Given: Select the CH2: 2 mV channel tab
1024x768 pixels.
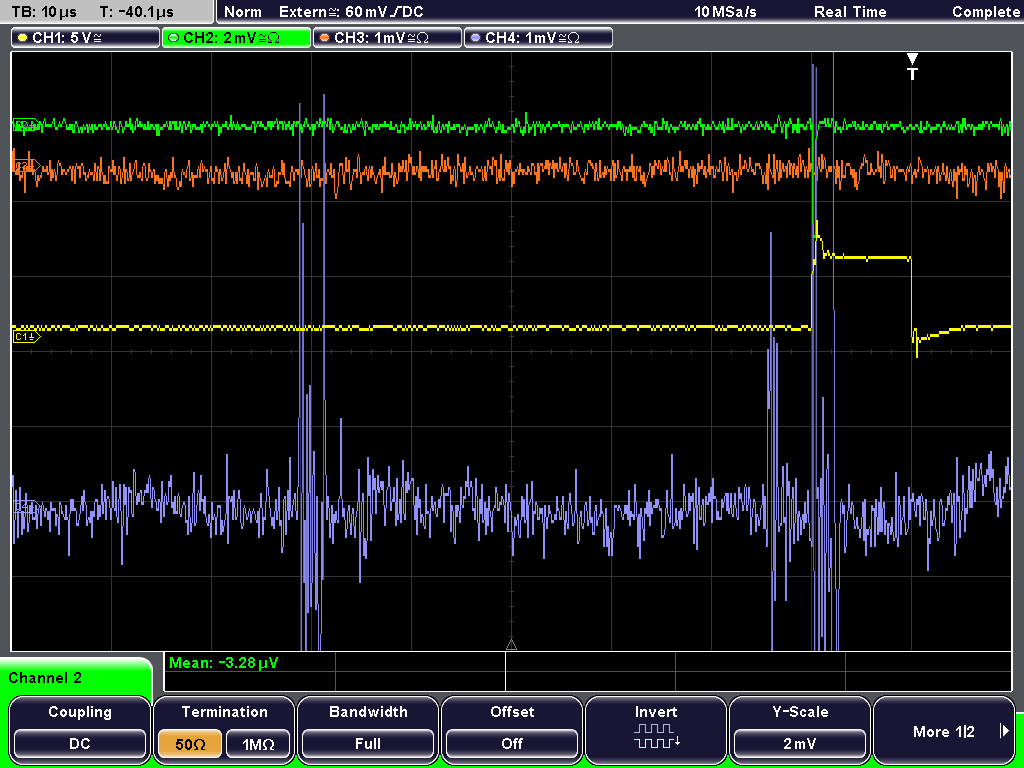Looking at the screenshot, I should click(x=236, y=37).
